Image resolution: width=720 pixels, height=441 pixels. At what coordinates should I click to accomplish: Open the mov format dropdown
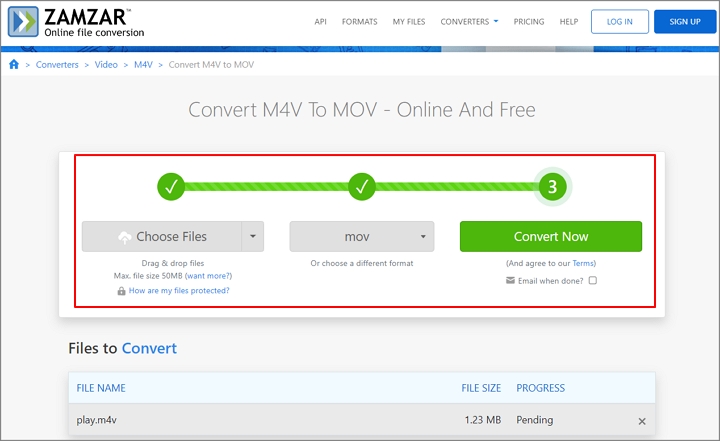click(x=362, y=236)
